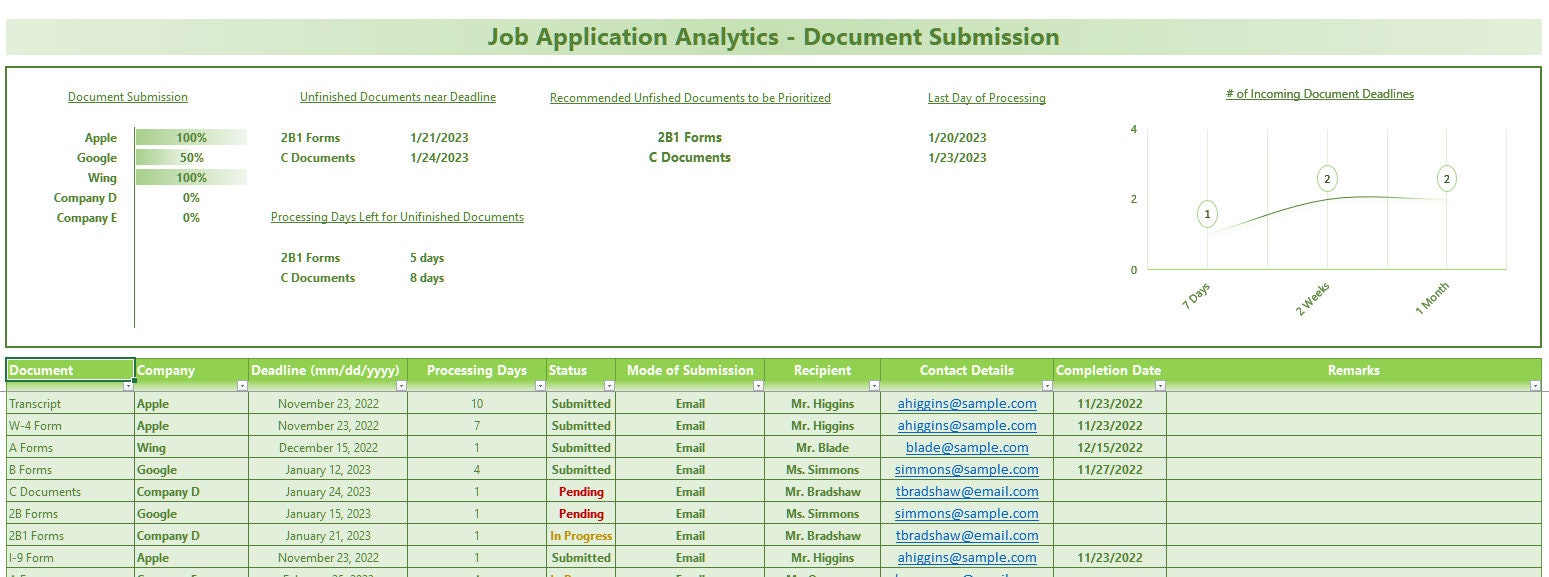Image resolution: width=1549 pixels, height=577 pixels.
Task: Click the Last Day of Processing heading link
Action: 986,97
